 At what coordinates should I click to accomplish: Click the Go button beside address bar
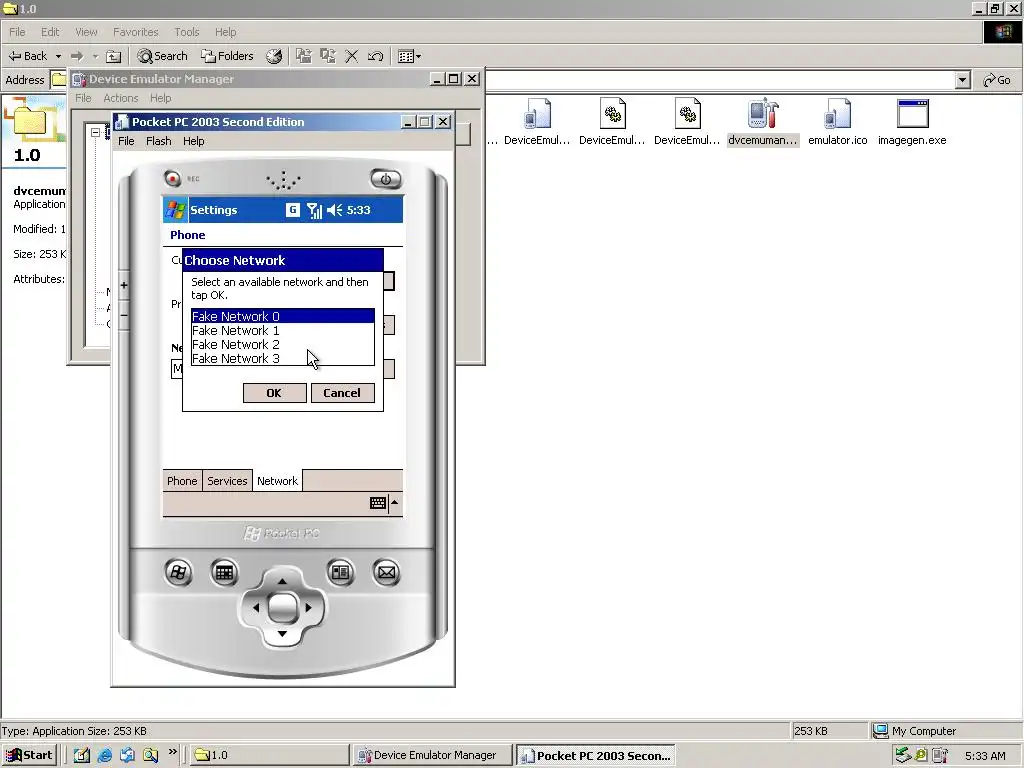tap(997, 80)
